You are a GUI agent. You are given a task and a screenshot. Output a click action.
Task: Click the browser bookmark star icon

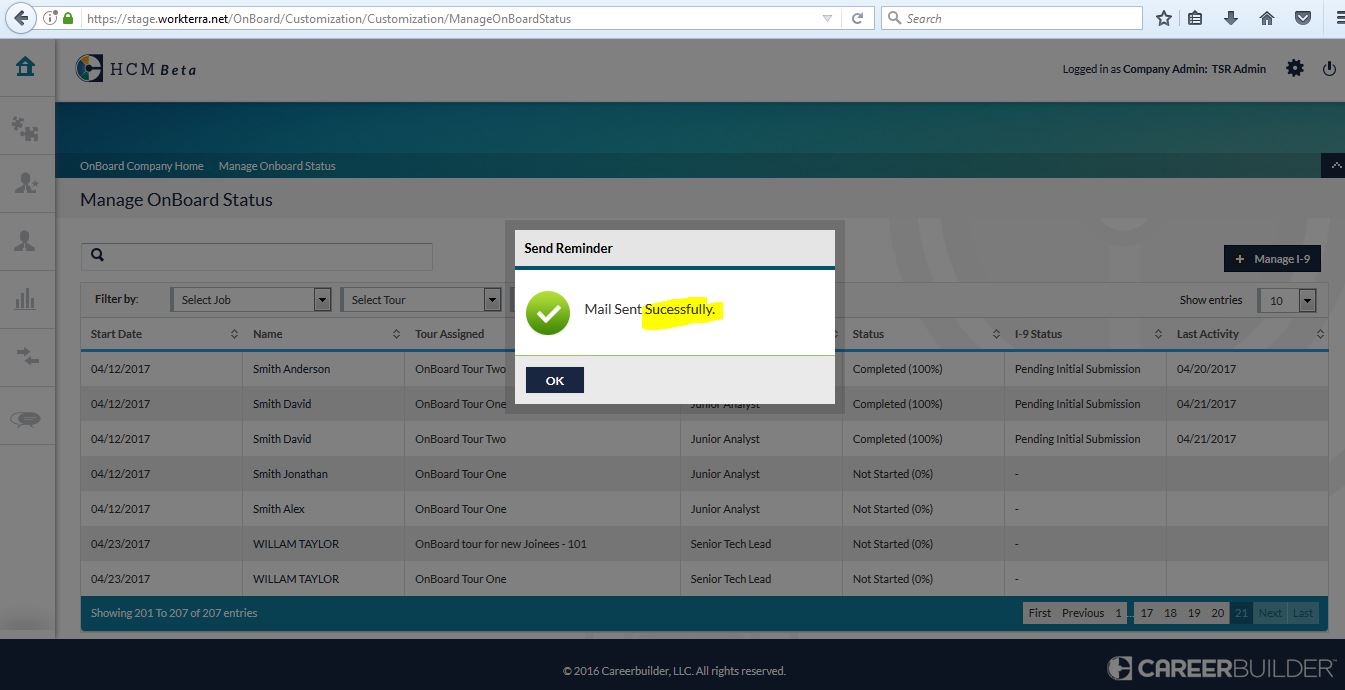pos(1164,18)
